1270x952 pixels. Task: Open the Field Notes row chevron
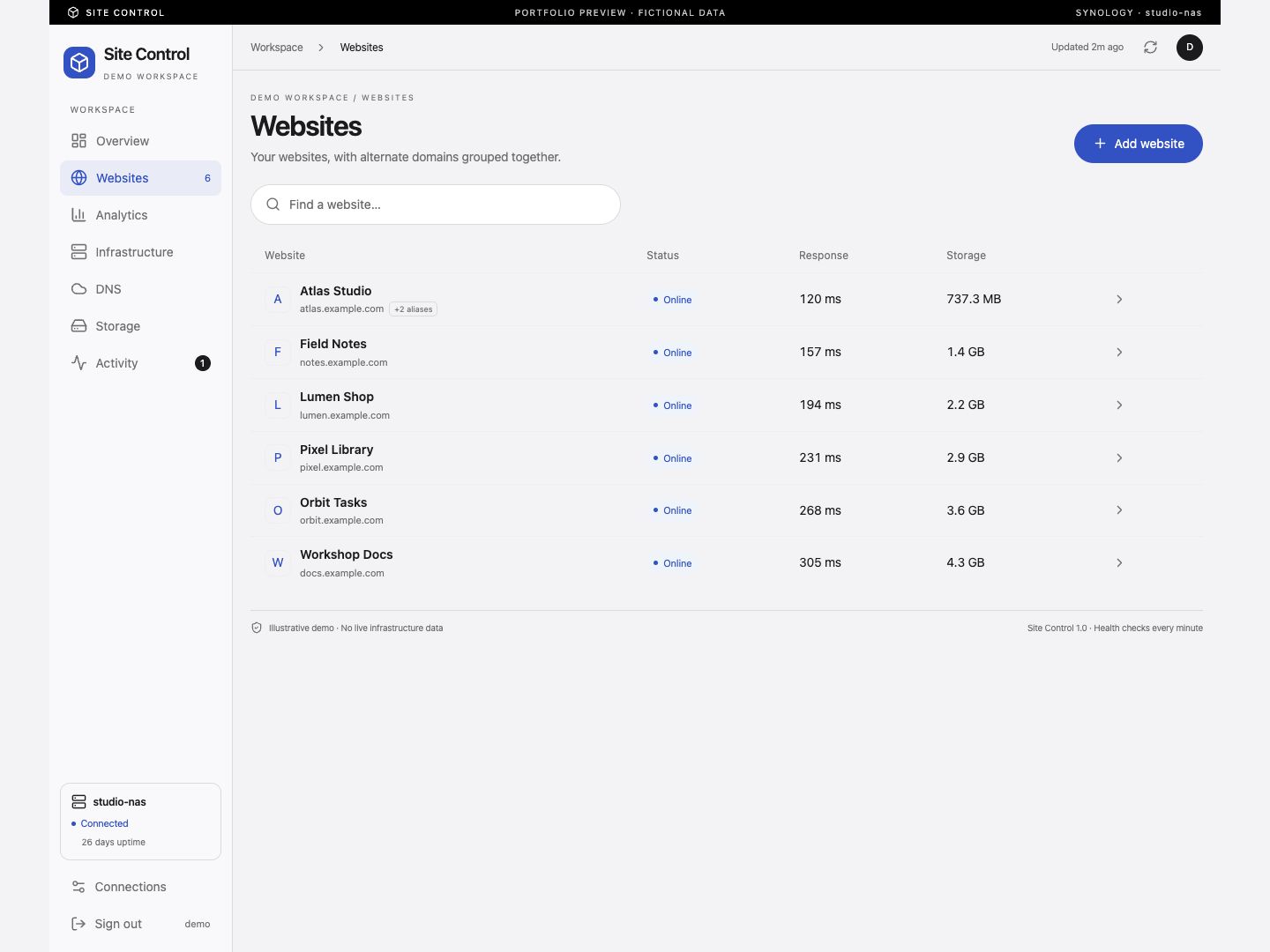tap(1119, 353)
